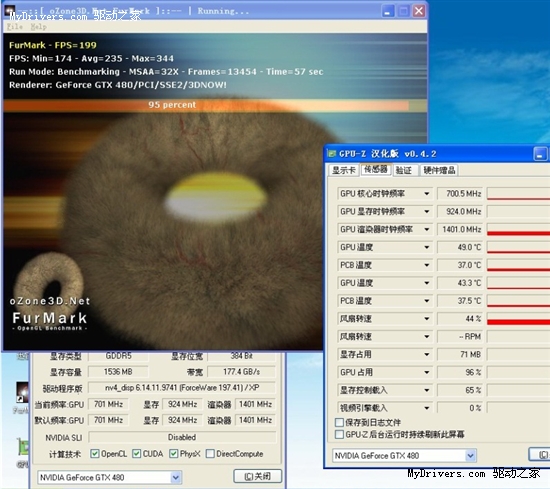This screenshot has height=489, width=550.
Task: Expand the 43.3 °C GPU temperature dropdown
Action: pyautogui.click(x=427, y=283)
